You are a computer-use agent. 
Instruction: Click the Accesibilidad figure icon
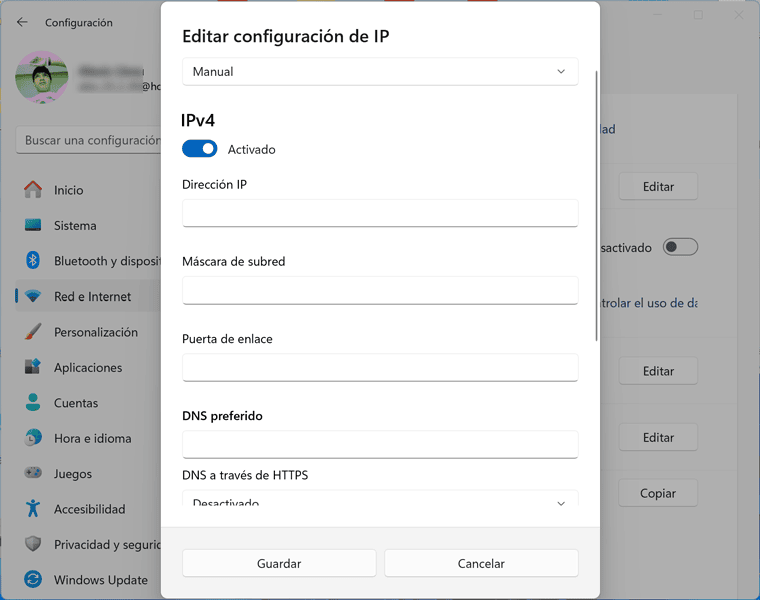pos(33,508)
